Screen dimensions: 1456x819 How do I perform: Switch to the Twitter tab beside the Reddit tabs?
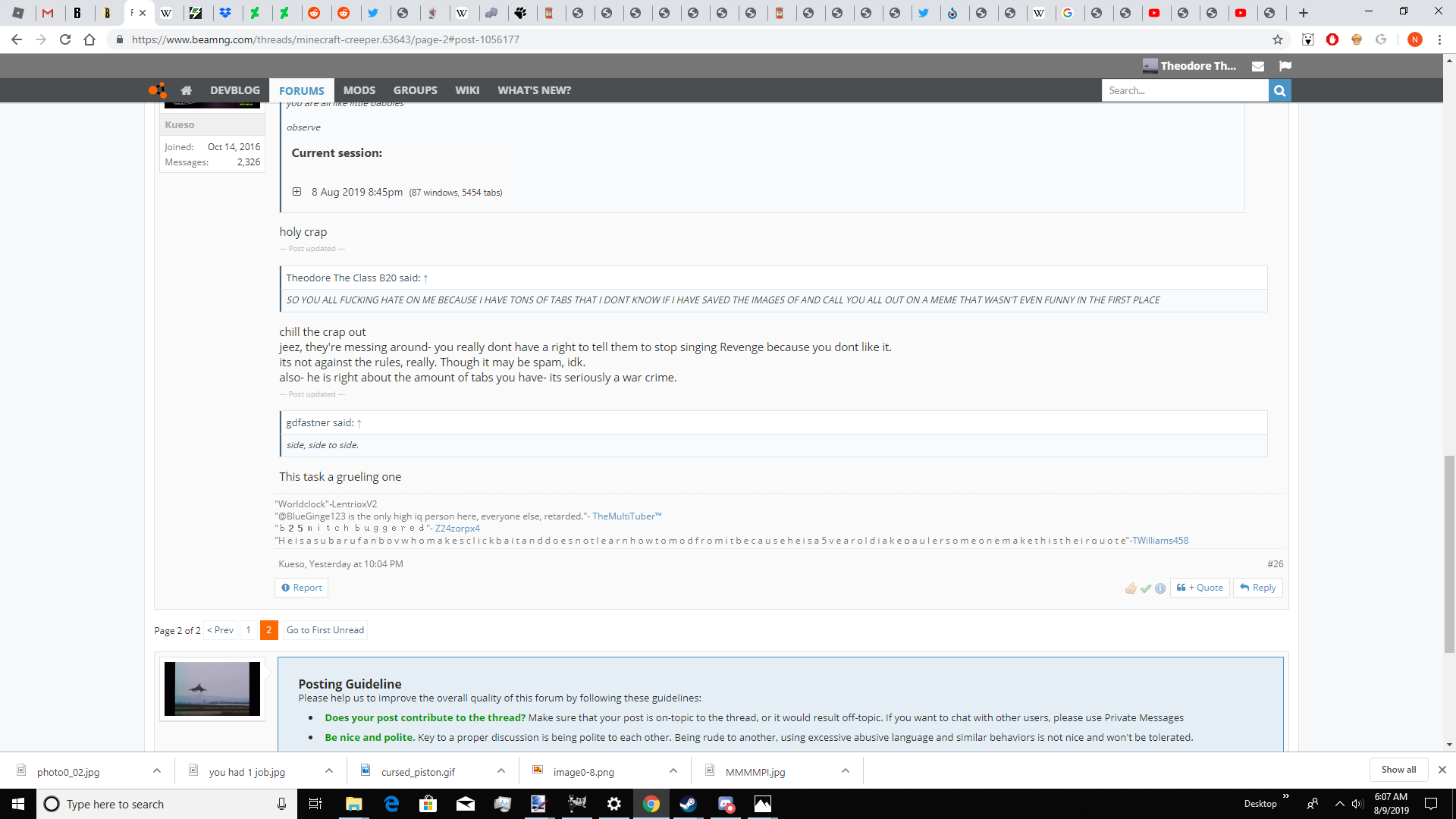coord(373,13)
